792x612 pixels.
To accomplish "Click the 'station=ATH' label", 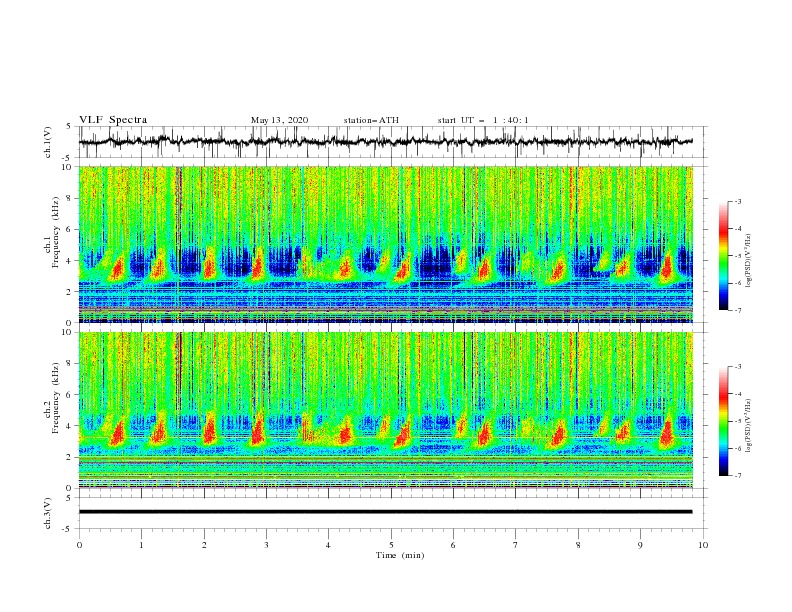I will 371,120.
